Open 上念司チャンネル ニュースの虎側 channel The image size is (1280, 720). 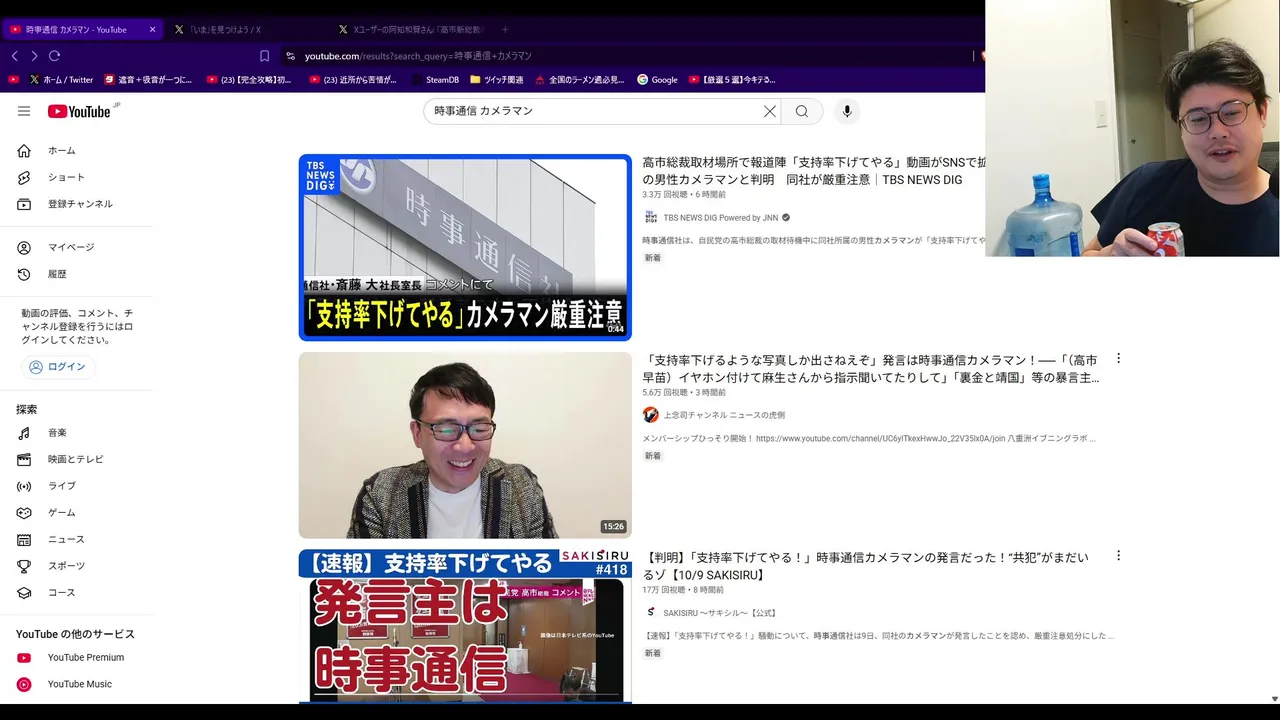[724, 415]
